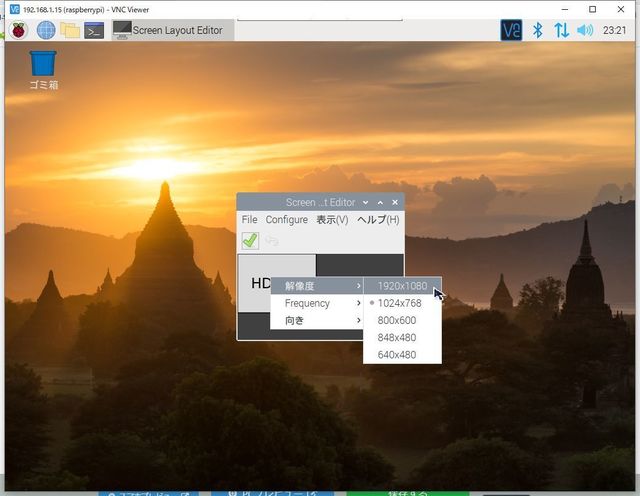Expand the 向き submenu

[317, 320]
